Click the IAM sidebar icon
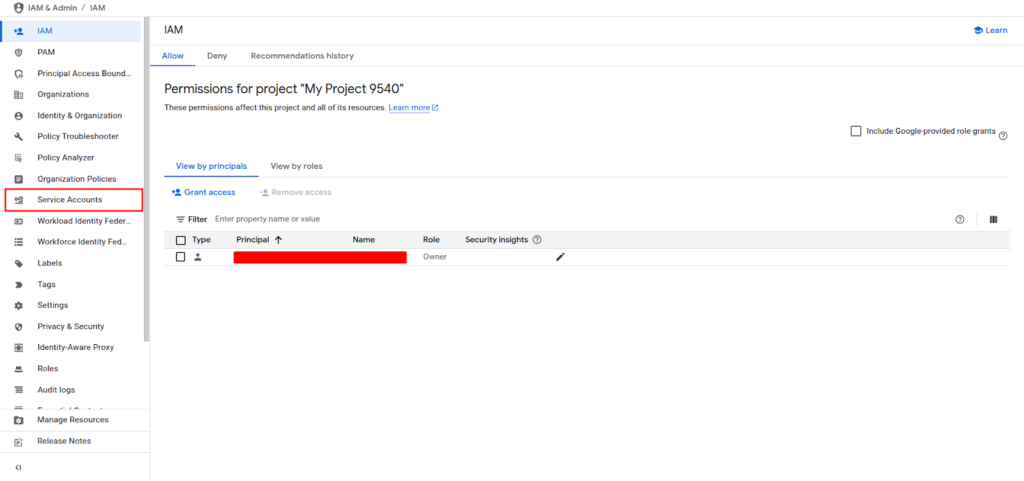This screenshot has height=481, width=1024. tap(18, 31)
